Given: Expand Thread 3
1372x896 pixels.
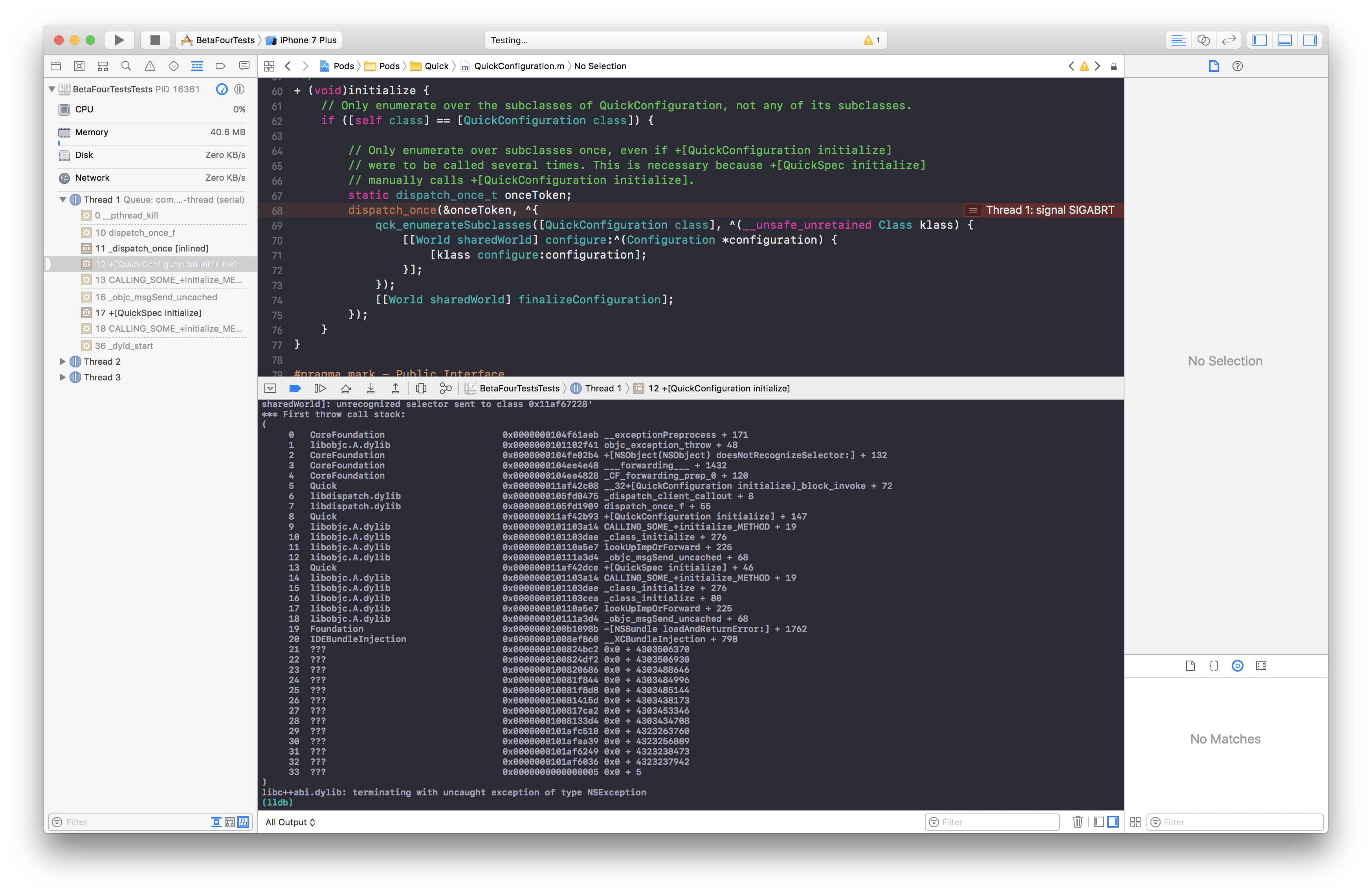Looking at the screenshot, I should point(63,377).
